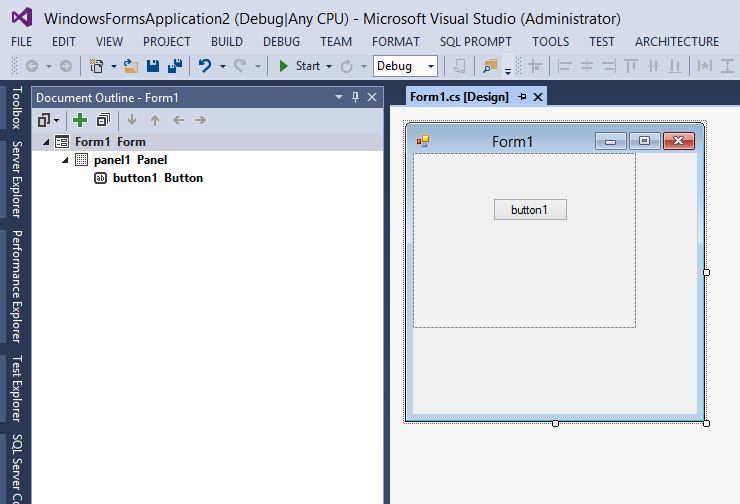Click the Make Same Width icon

coord(705,66)
